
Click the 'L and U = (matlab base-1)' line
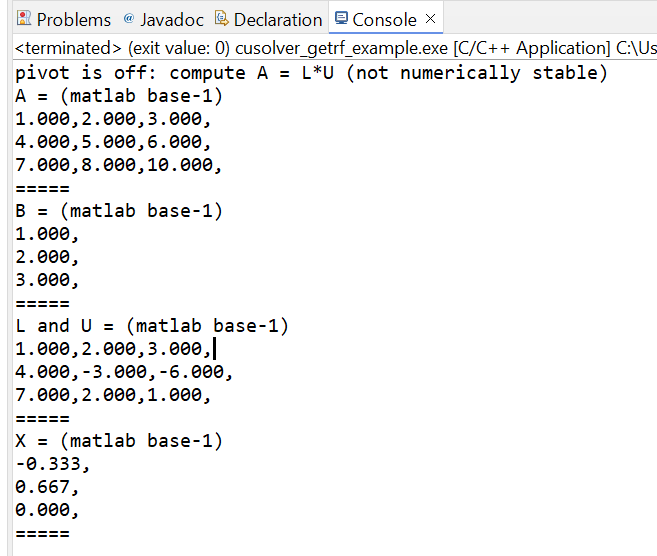[151, 326]
